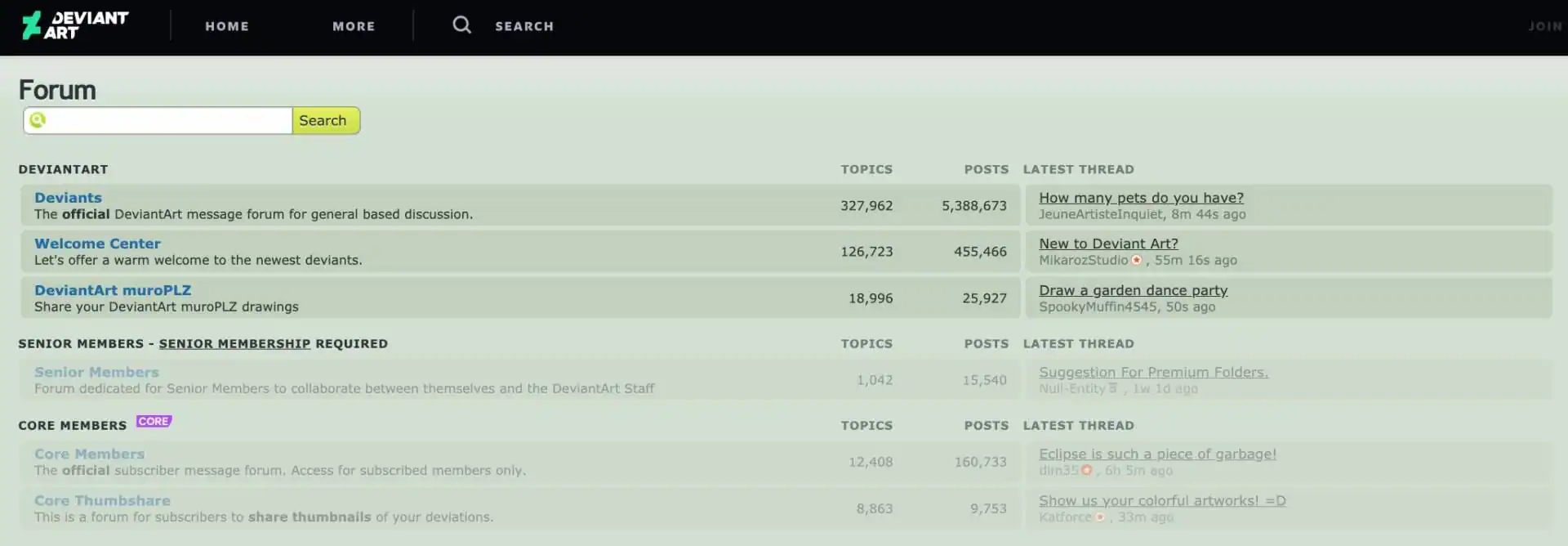This screenshot has width=1568, height=546.
Task: Click the magnifier icon in the top bar
Action: pos(462,25)
